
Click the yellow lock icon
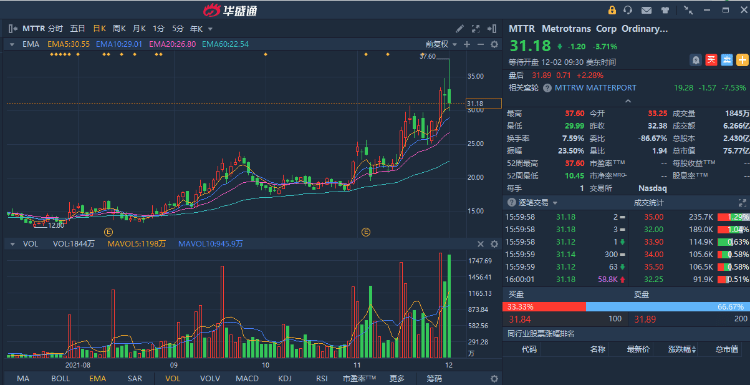[612, 10]
